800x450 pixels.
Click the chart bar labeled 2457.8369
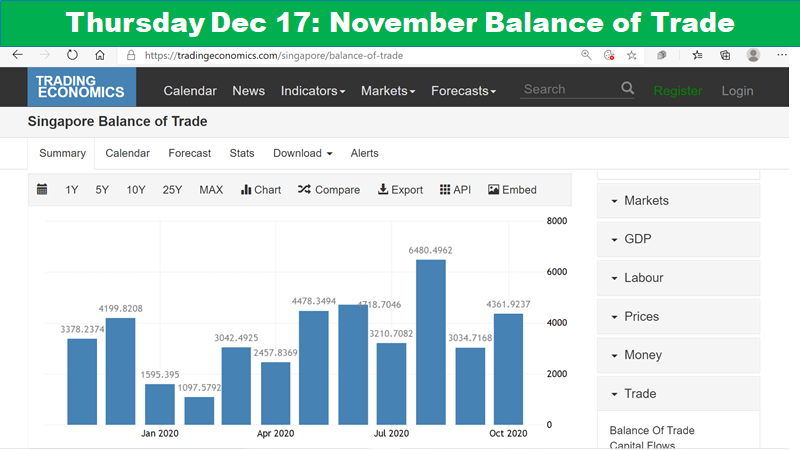(x=276, y=393)
